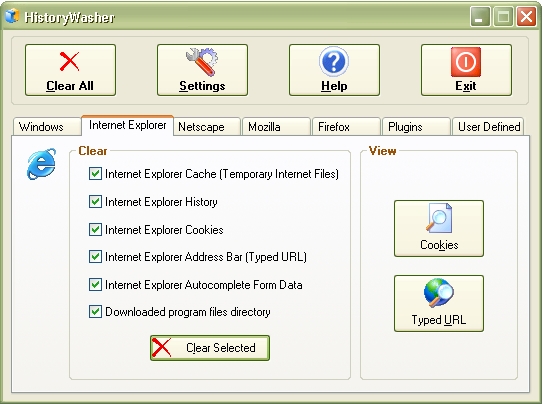The height and width of the screenshot is (404, 543).
Task: Disable Internet Explorer Cookies checkbox
Action: point(95,230)
